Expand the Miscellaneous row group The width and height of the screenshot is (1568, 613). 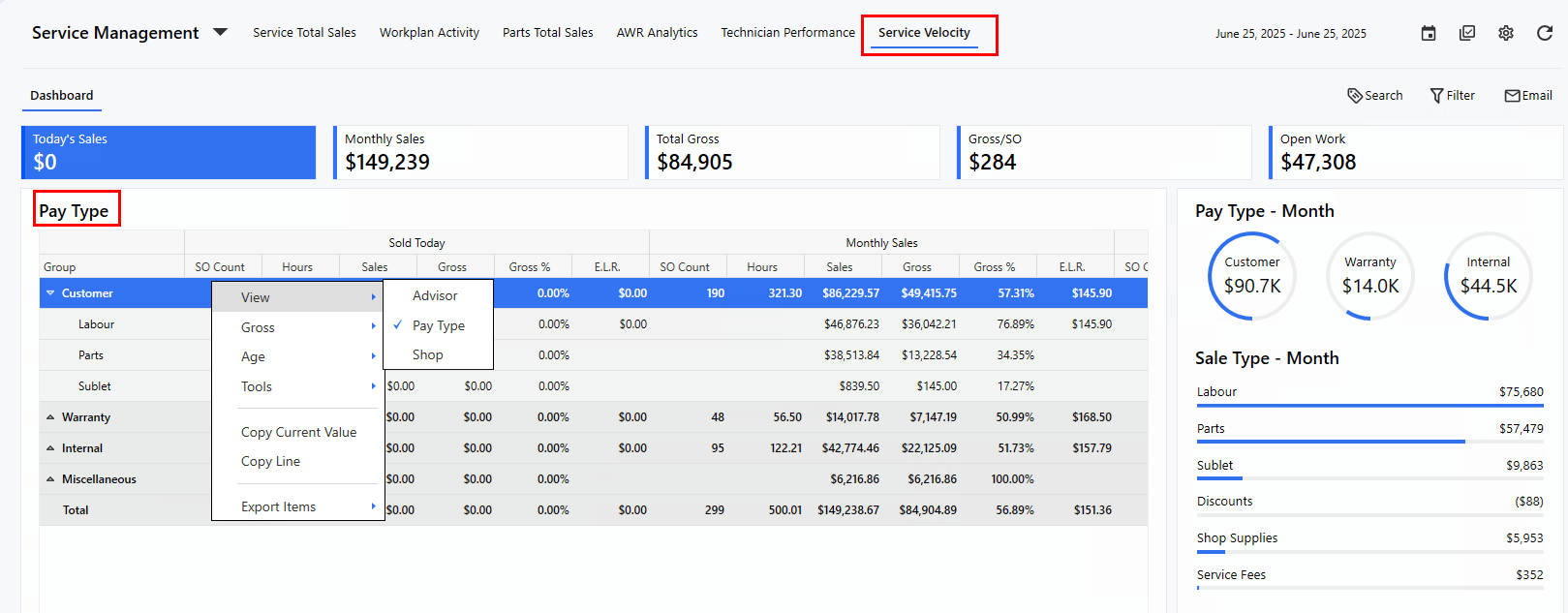pos(50,479)
